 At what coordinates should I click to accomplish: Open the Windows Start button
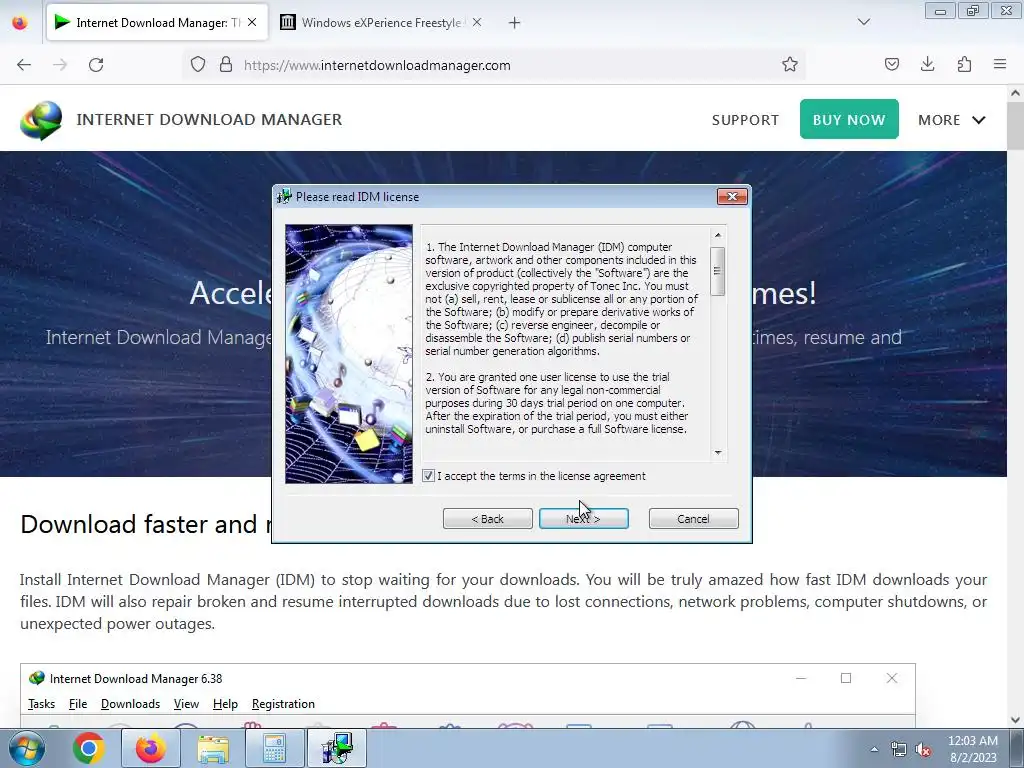[27, 748]
